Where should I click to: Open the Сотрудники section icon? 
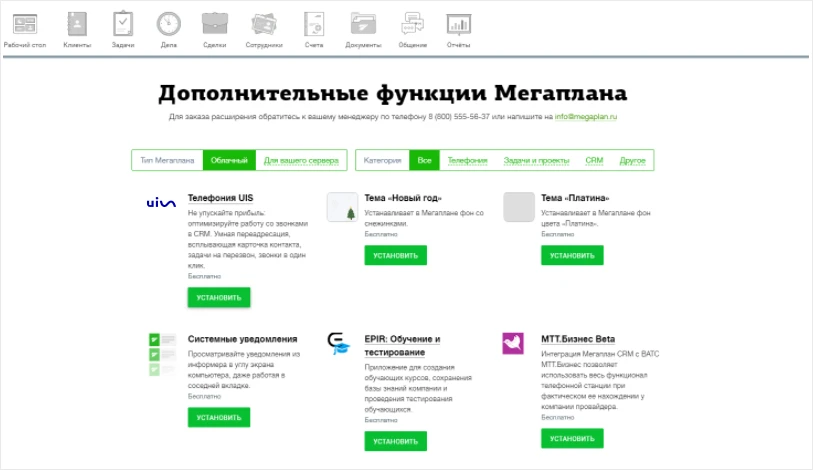[264, 24]
